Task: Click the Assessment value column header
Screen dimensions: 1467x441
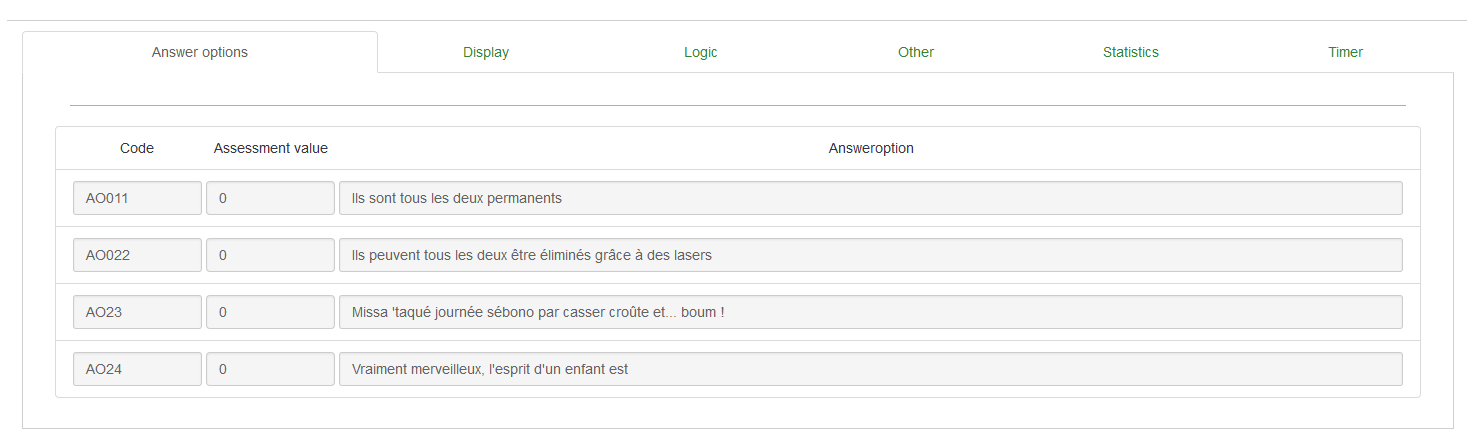Action: pyautogui.click(x=270, y=148)
